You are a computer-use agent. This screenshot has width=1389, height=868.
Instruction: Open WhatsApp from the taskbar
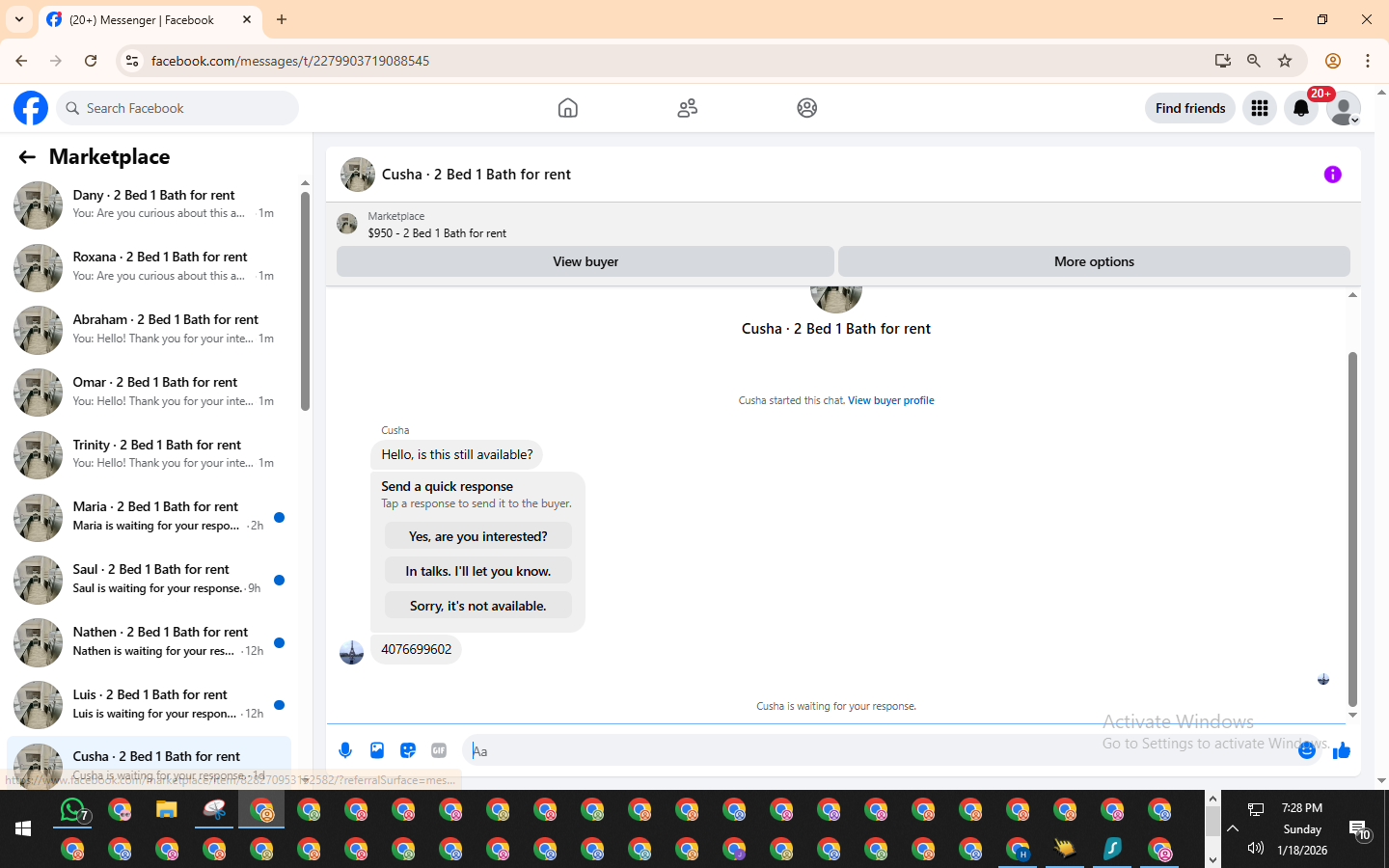click(74, 810)
